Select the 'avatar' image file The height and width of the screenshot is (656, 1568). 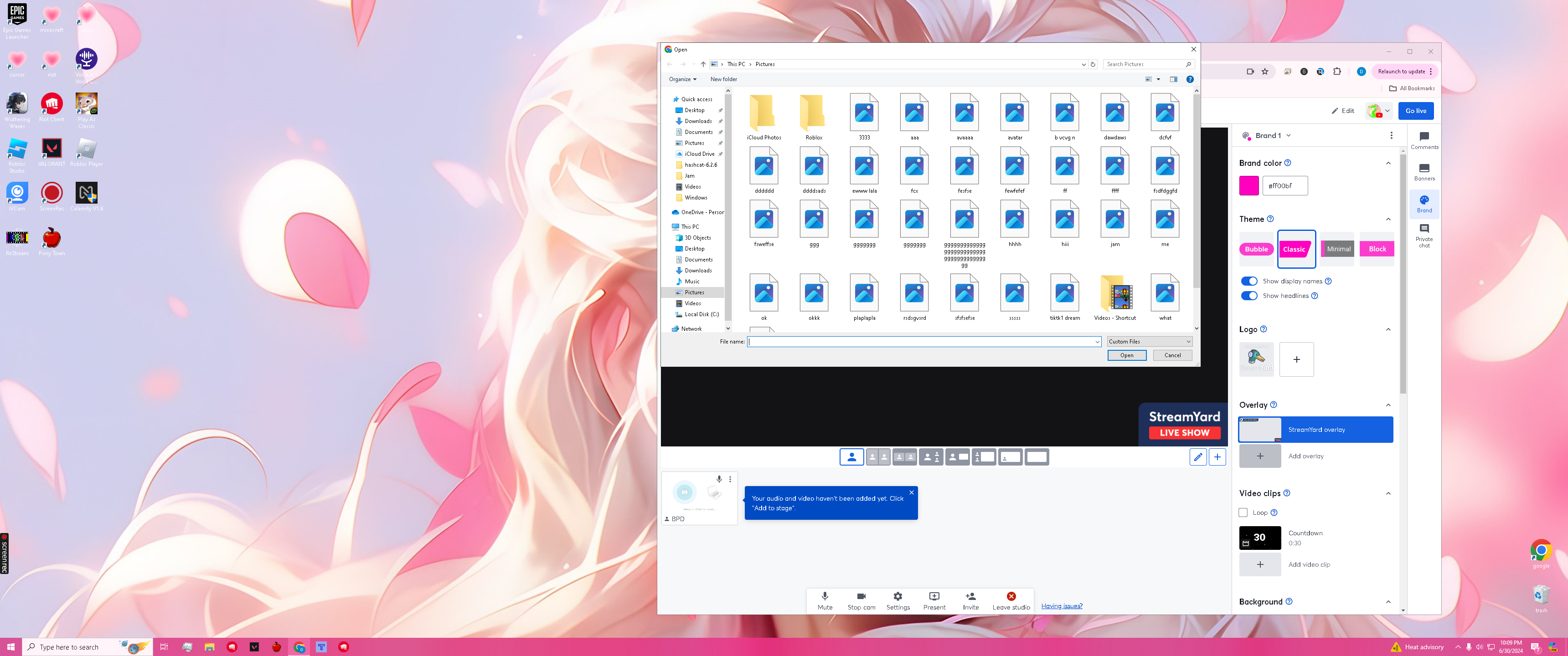coord(1015,118)
